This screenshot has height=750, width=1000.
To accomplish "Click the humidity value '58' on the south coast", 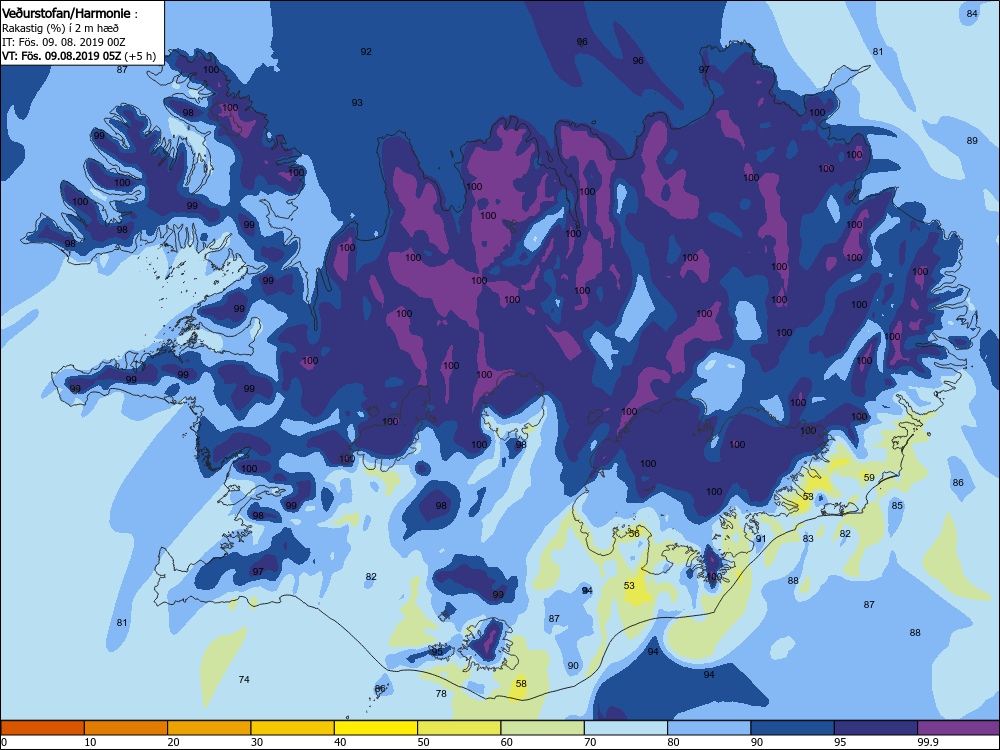I will 521,684.
